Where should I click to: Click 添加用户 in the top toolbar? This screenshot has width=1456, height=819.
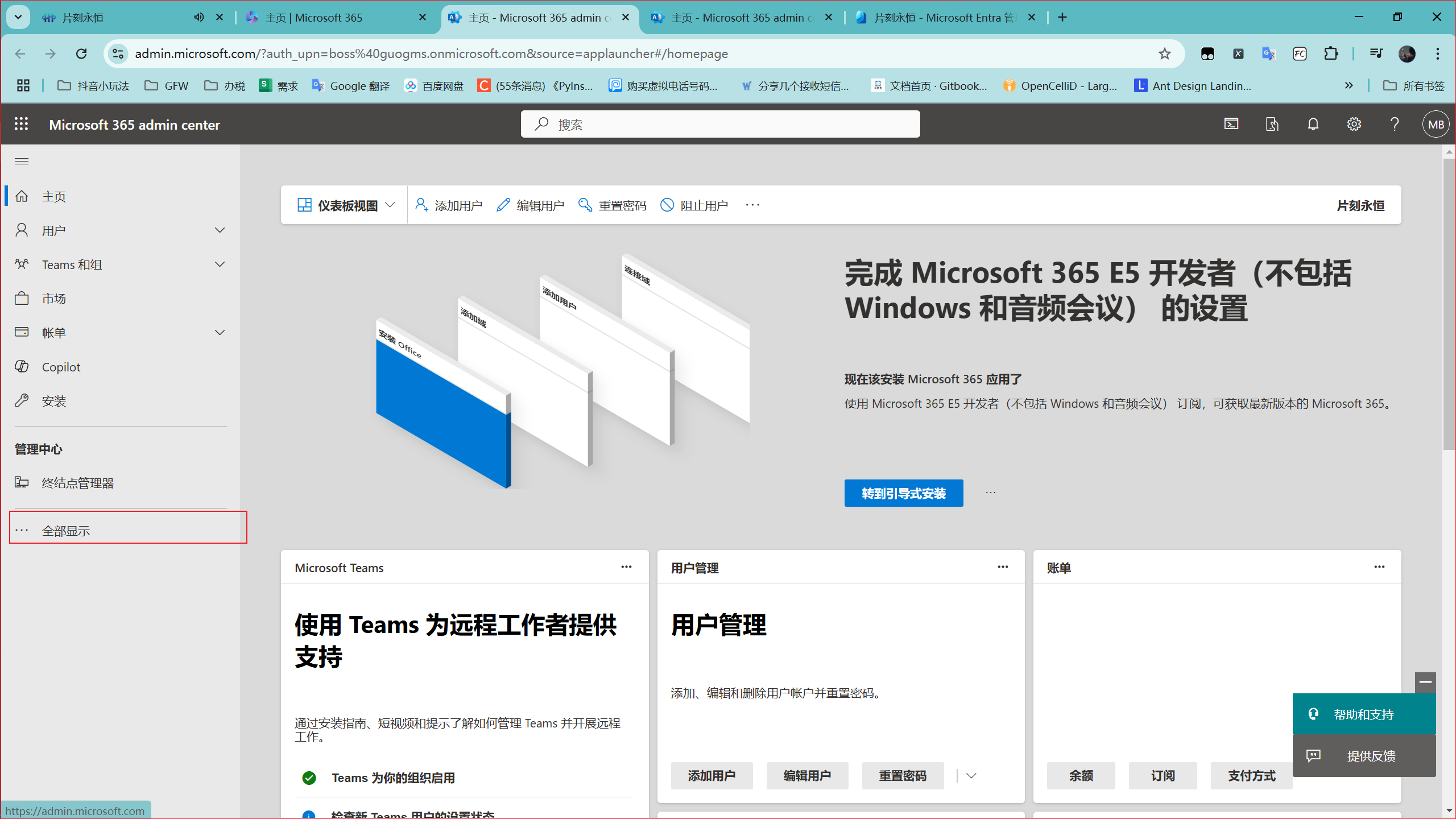448,205
